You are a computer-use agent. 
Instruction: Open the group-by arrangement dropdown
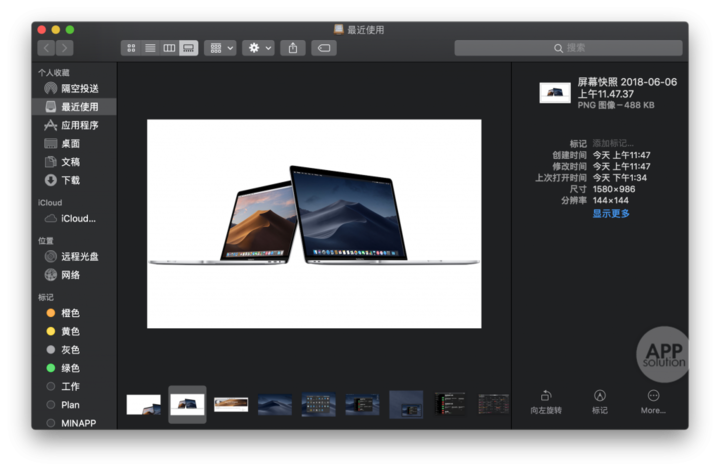pyautogui.click(x=221, y=48)
